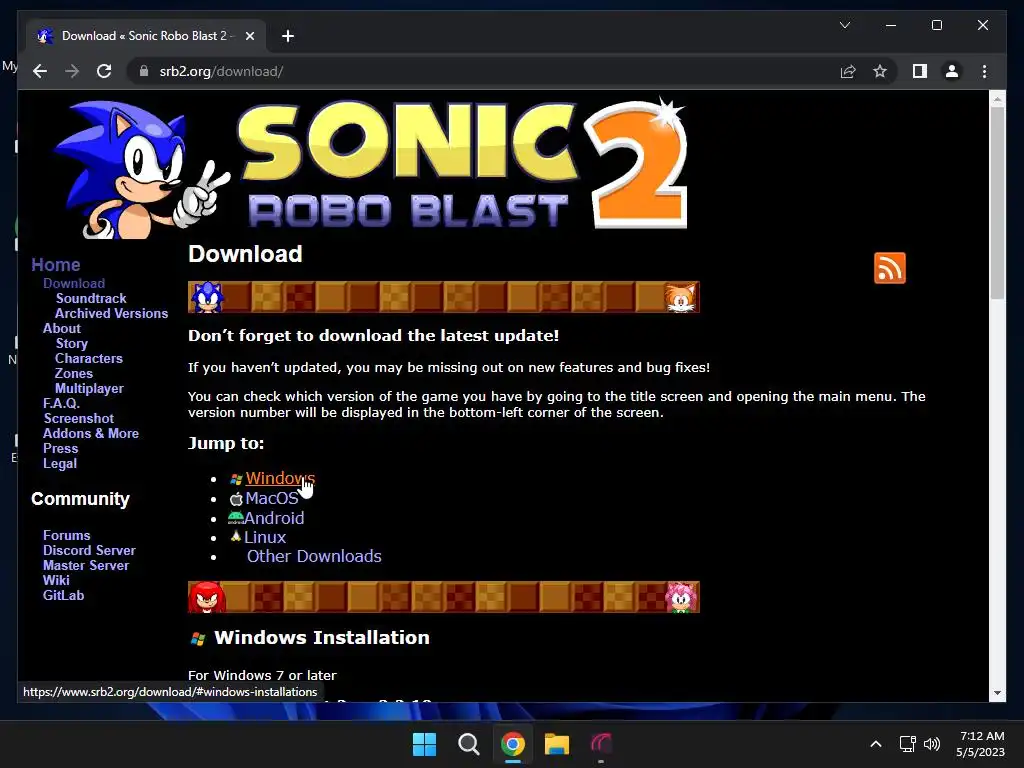1024x768 pixels.
Task: Open the tab search chevron
Action: coord(844,25)
